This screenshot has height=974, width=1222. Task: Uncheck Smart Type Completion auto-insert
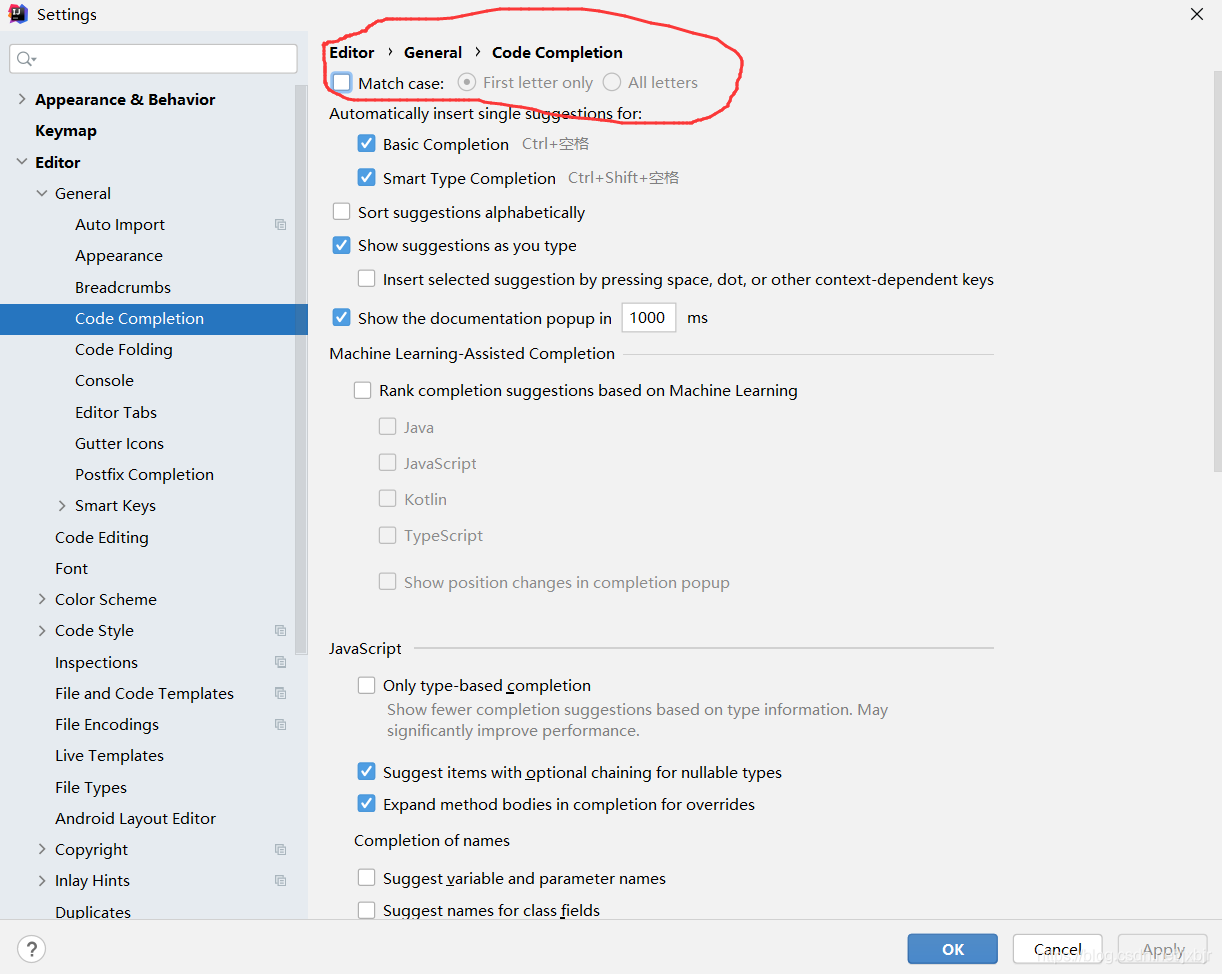tap(366, 178)
